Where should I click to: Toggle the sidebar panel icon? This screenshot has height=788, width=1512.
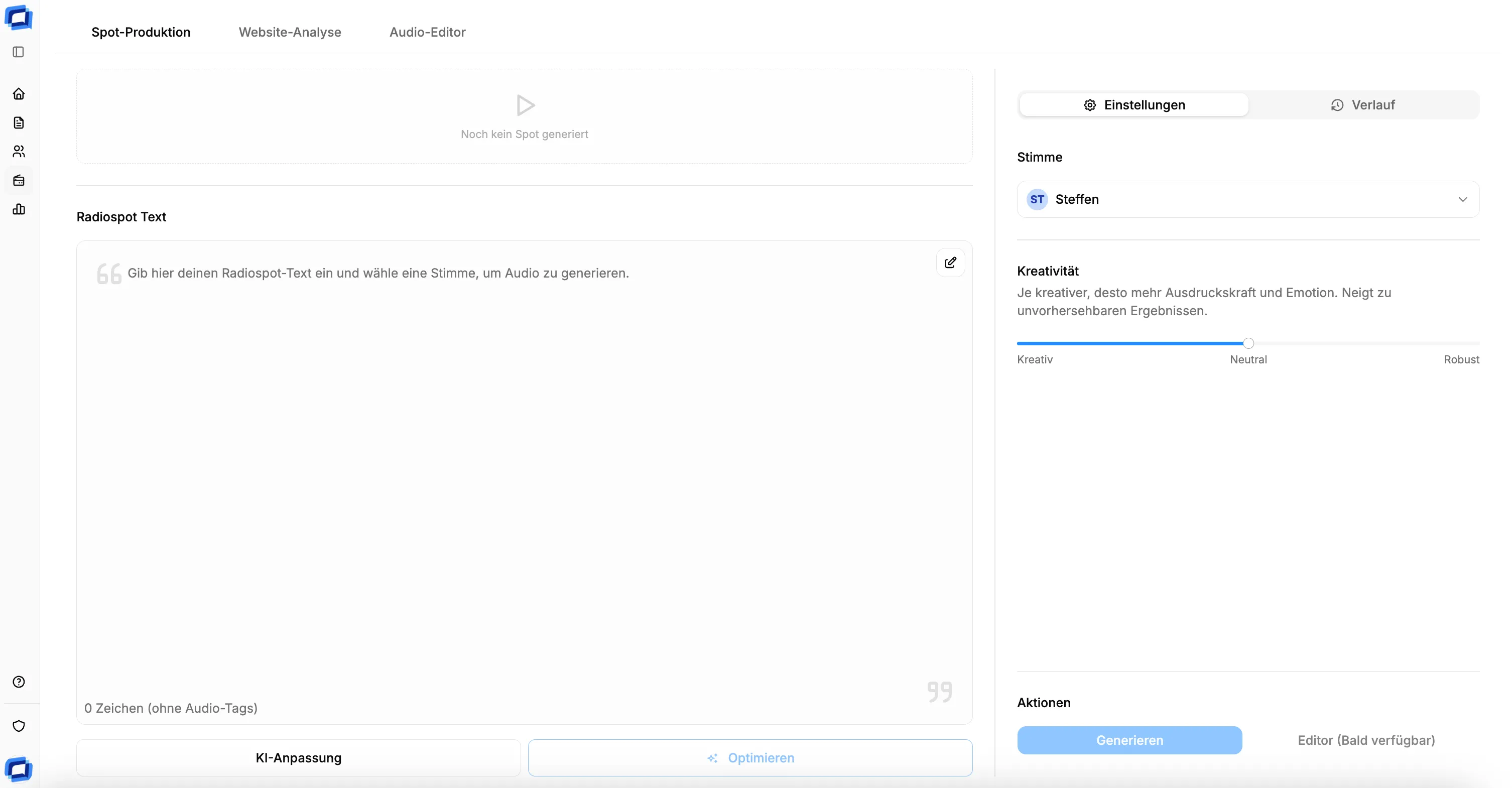coord(19,52)
